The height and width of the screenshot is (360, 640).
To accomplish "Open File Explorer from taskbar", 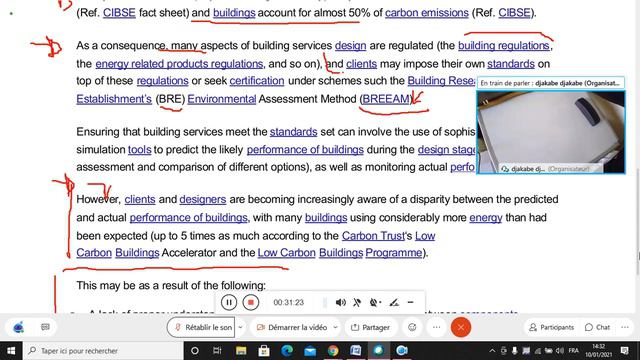I will 241,351.
